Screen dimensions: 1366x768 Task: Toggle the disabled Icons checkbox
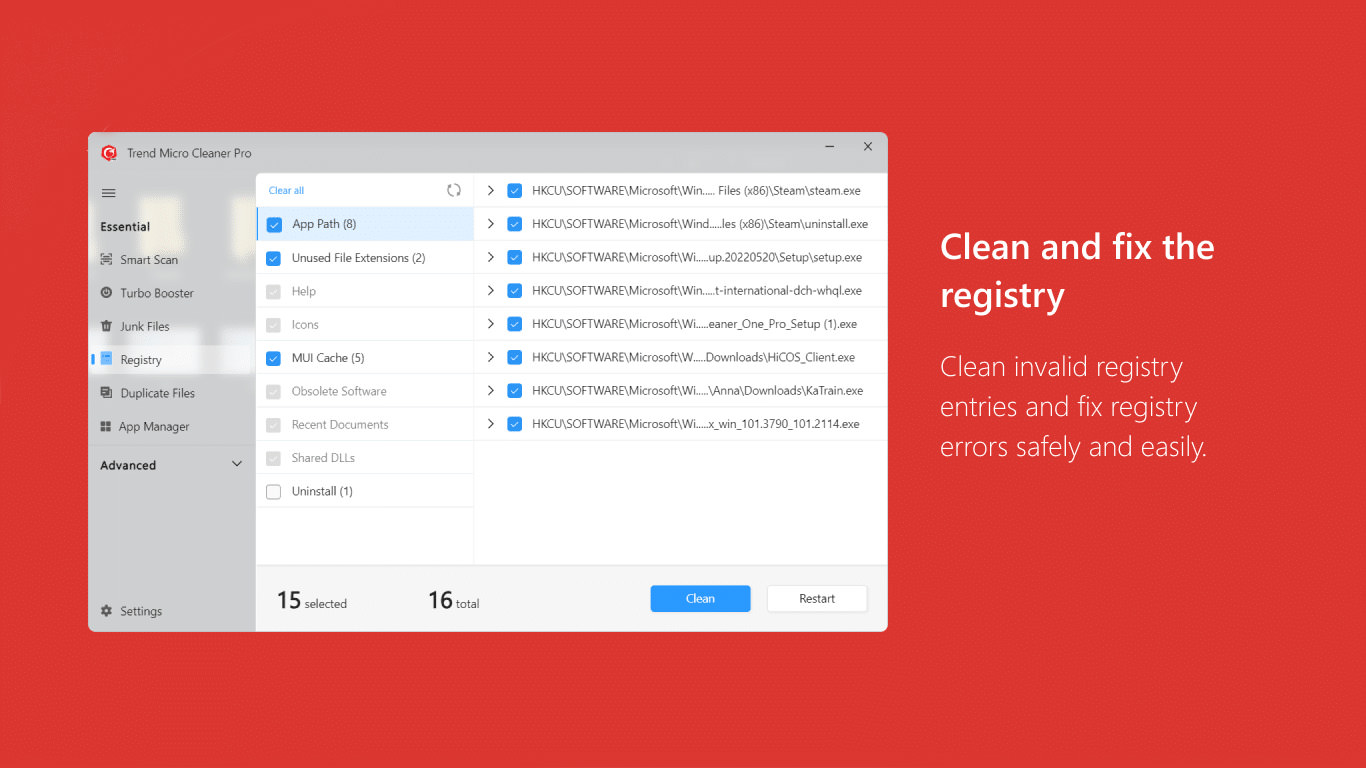(x=273, y=325)
